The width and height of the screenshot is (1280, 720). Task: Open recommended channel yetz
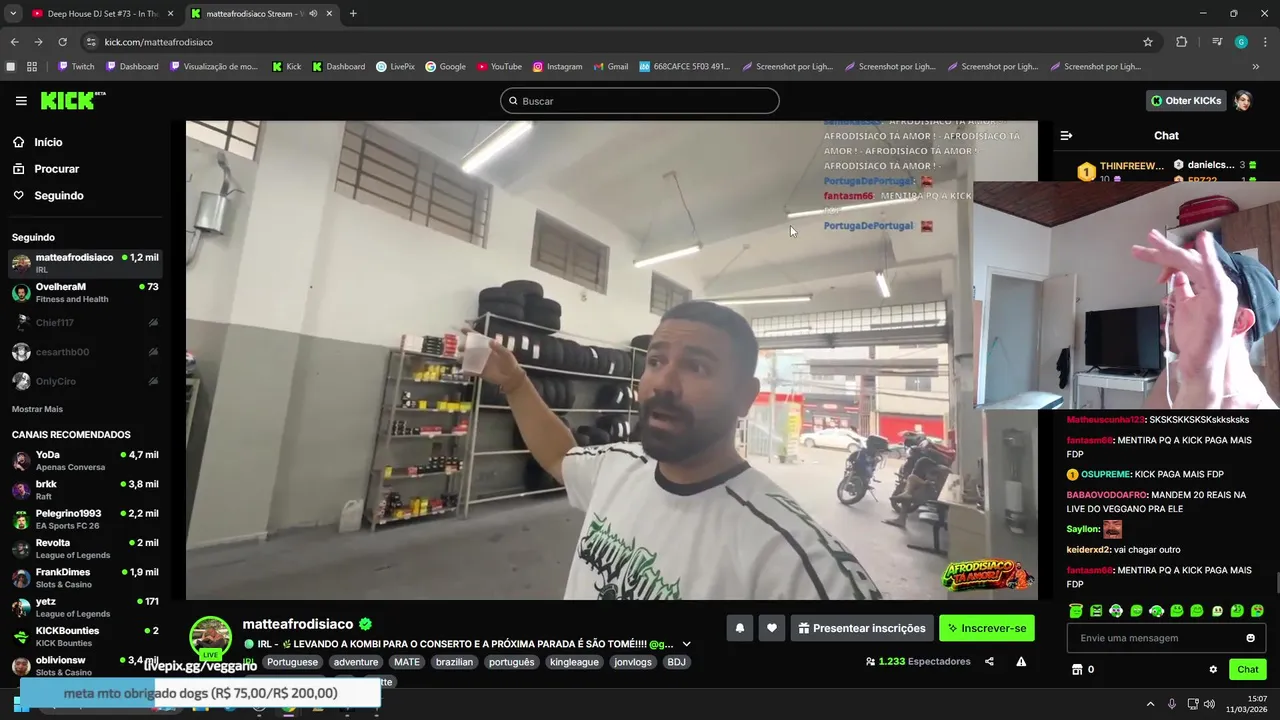(85, 607)
